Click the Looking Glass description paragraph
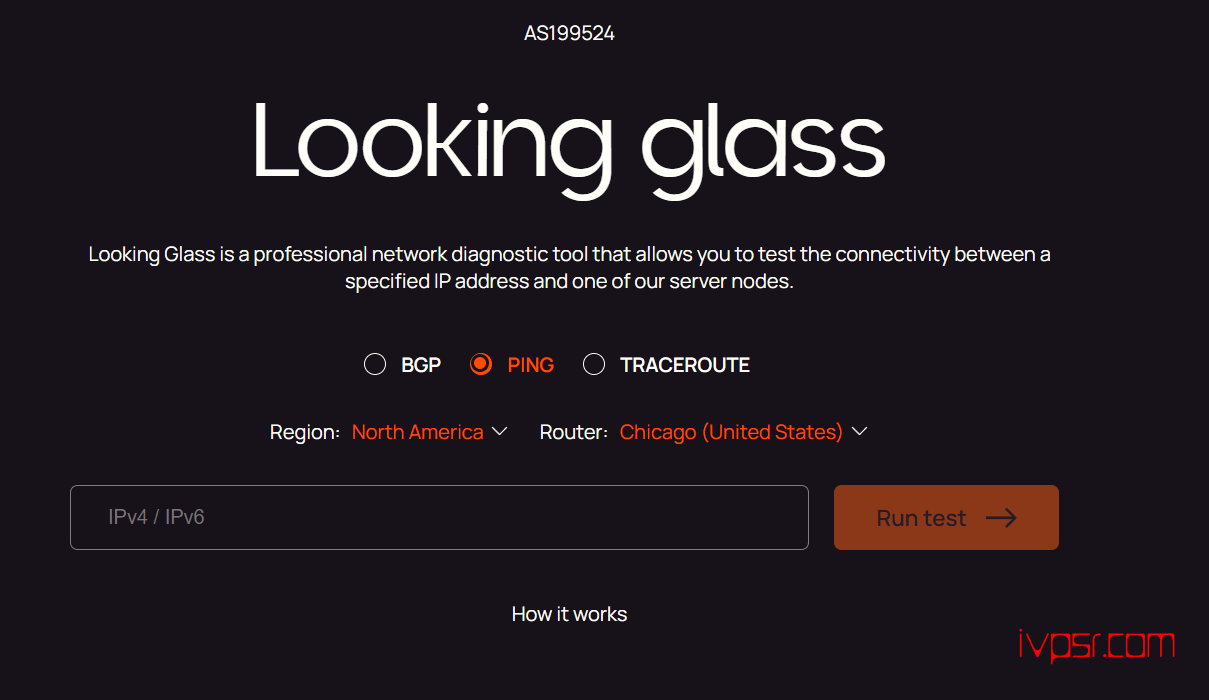1209x700 pixels. [569, 268]
